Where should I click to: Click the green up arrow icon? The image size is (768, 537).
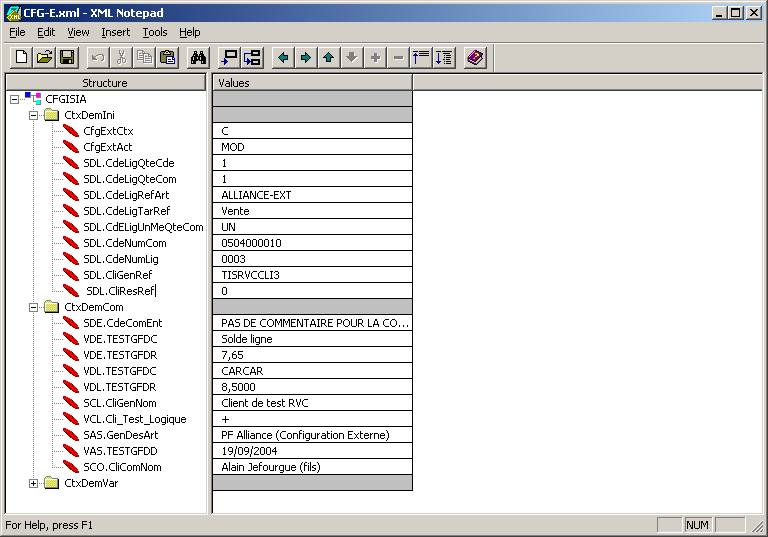pos(329,57)
